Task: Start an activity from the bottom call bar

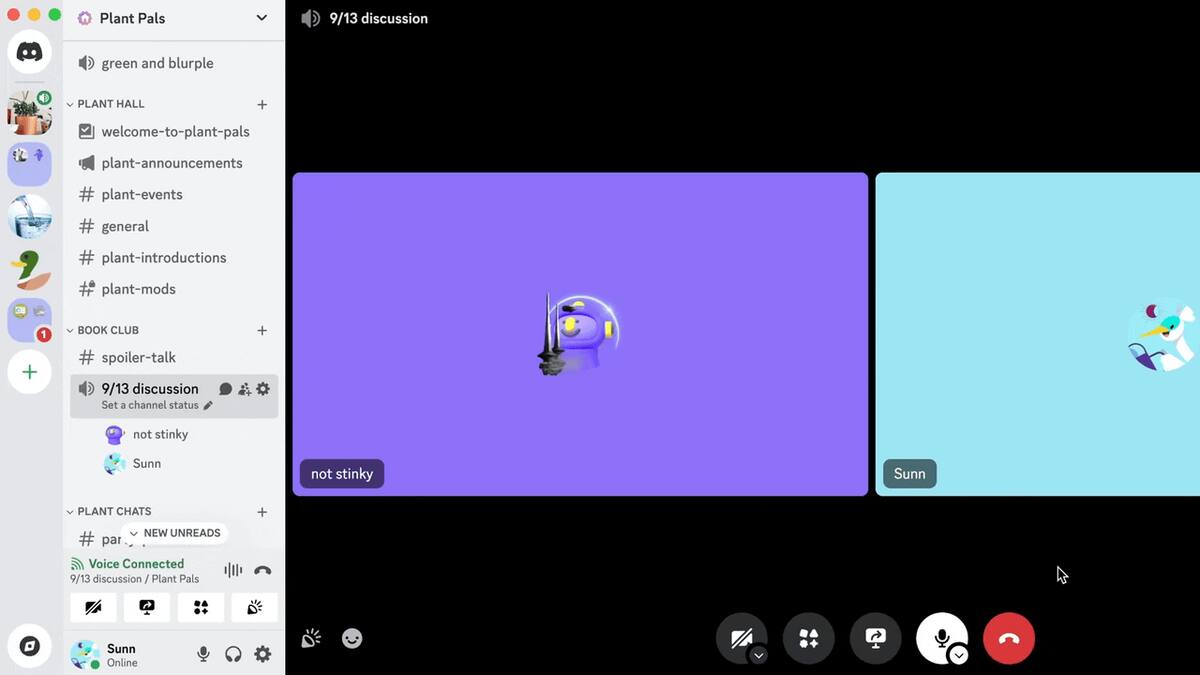Action: click(808, 638)
